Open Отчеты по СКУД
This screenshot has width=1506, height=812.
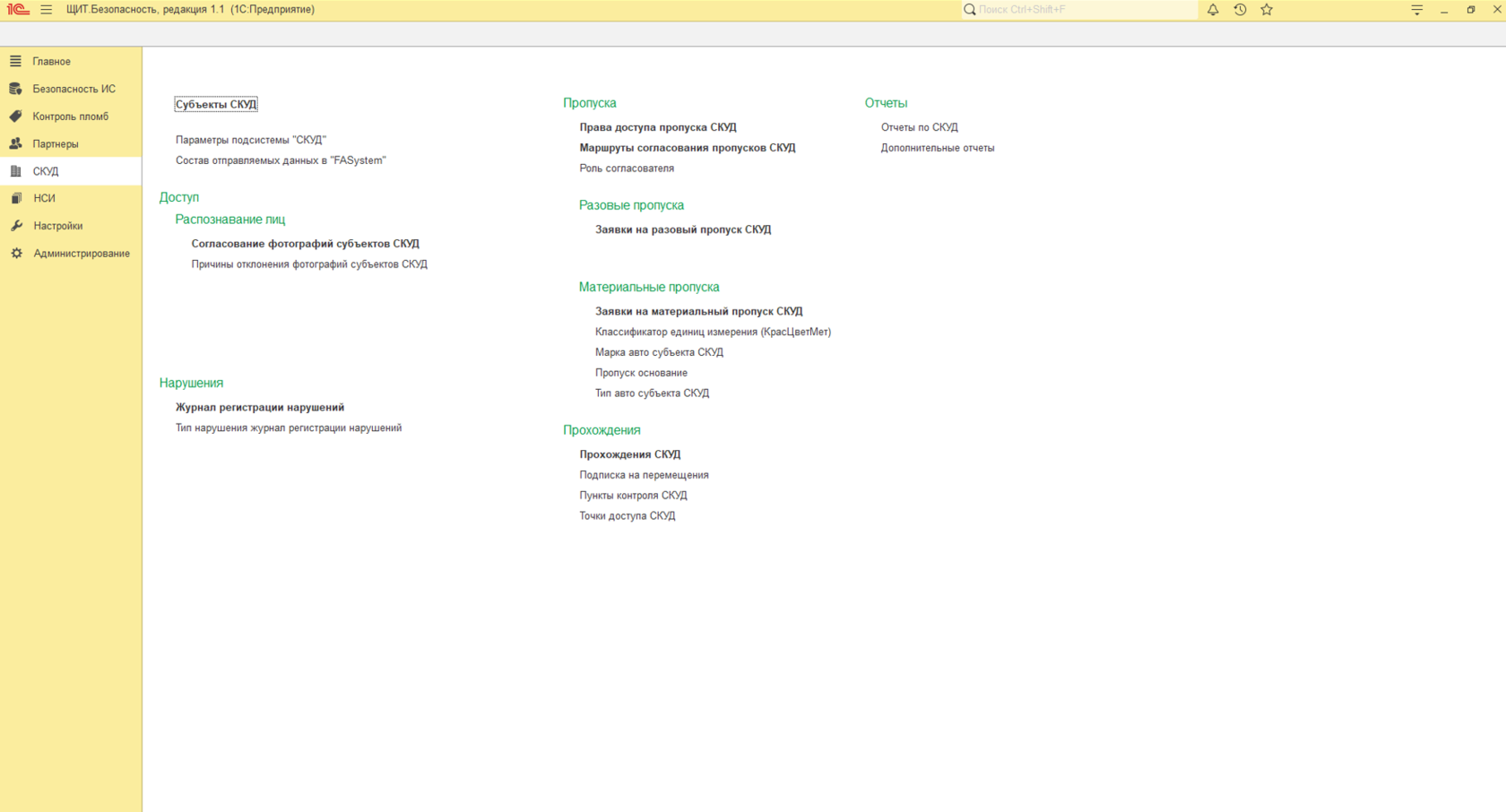coord(920,127)
